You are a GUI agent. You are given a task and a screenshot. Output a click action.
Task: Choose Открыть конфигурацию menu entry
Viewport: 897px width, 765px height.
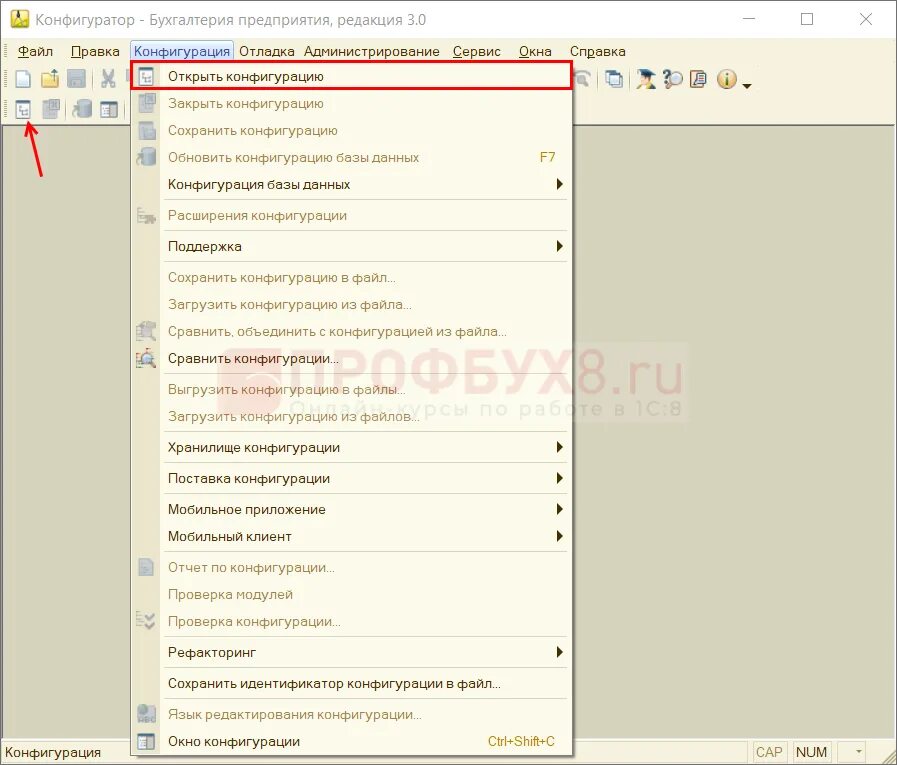click(x=351, y=76)
